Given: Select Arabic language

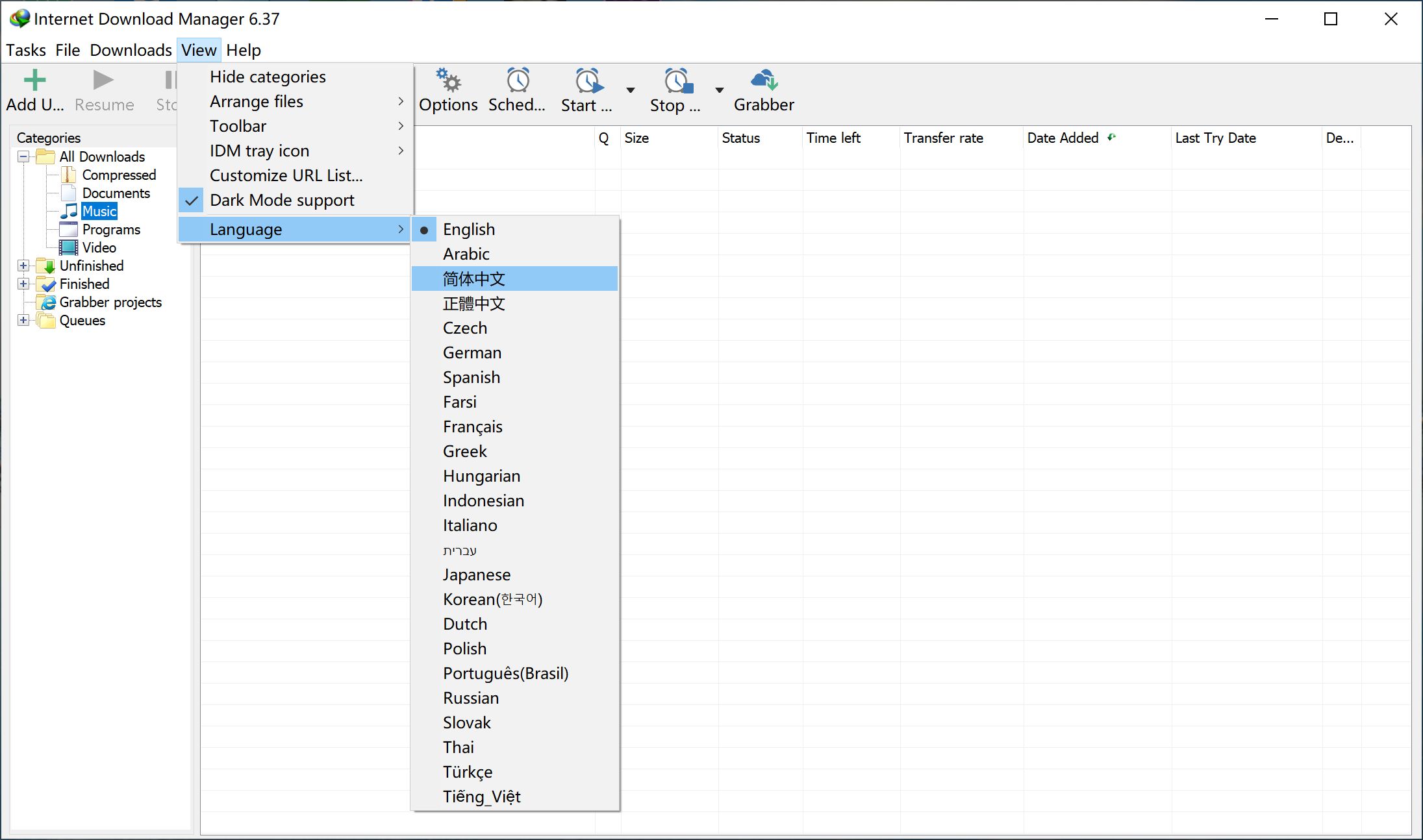Looking at the screenshot, I should [514, 254].
